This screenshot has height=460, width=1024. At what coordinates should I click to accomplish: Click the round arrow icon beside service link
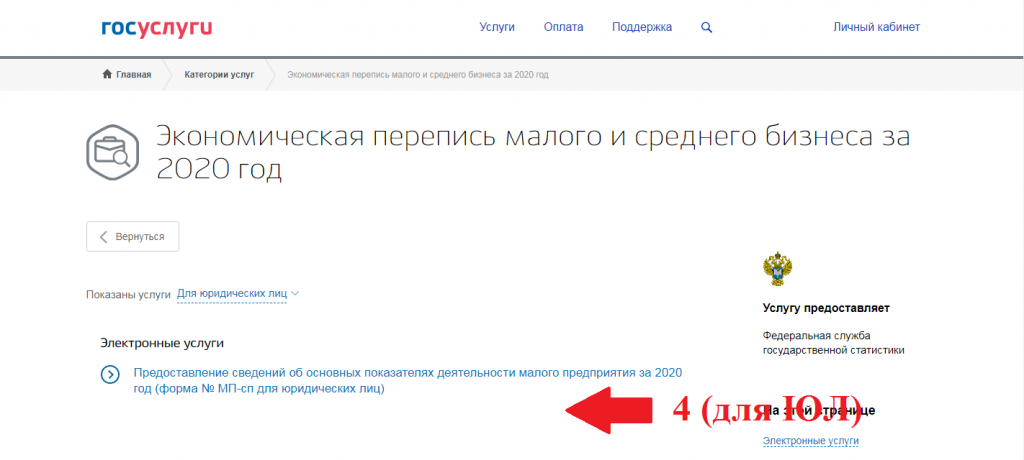[110, 374]
